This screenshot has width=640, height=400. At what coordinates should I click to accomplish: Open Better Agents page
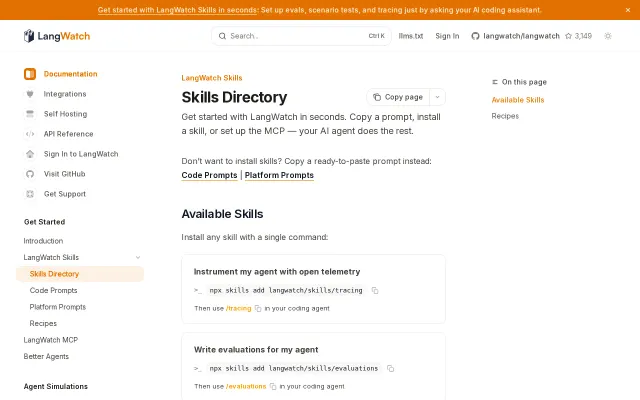46,357
